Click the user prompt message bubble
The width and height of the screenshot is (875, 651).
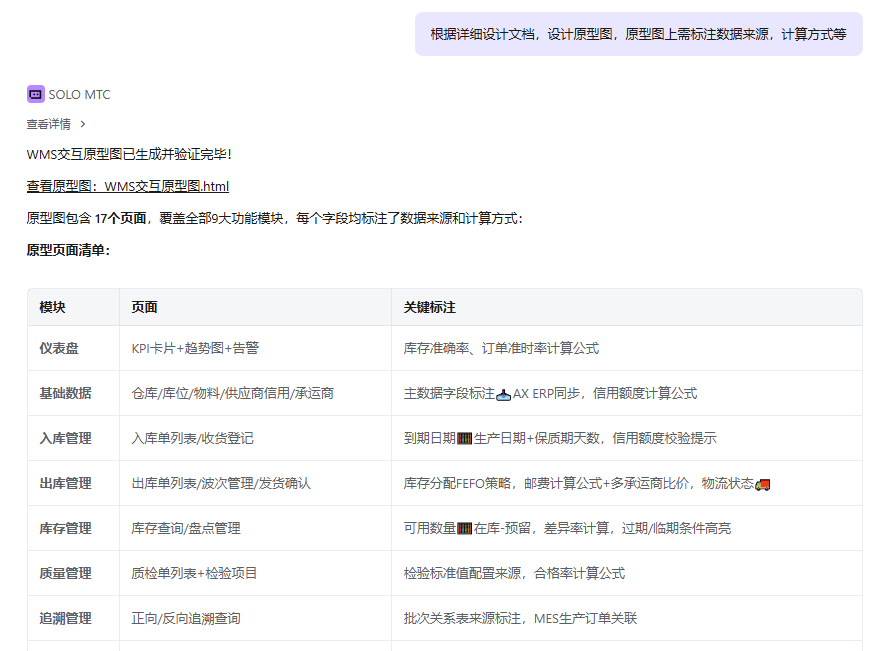coord(638,34)
